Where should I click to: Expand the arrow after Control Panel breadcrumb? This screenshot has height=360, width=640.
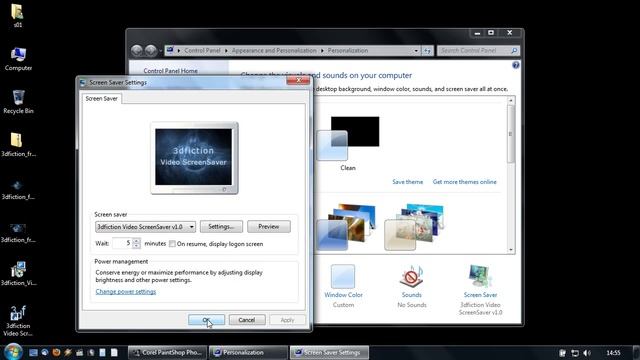point(226,51)
